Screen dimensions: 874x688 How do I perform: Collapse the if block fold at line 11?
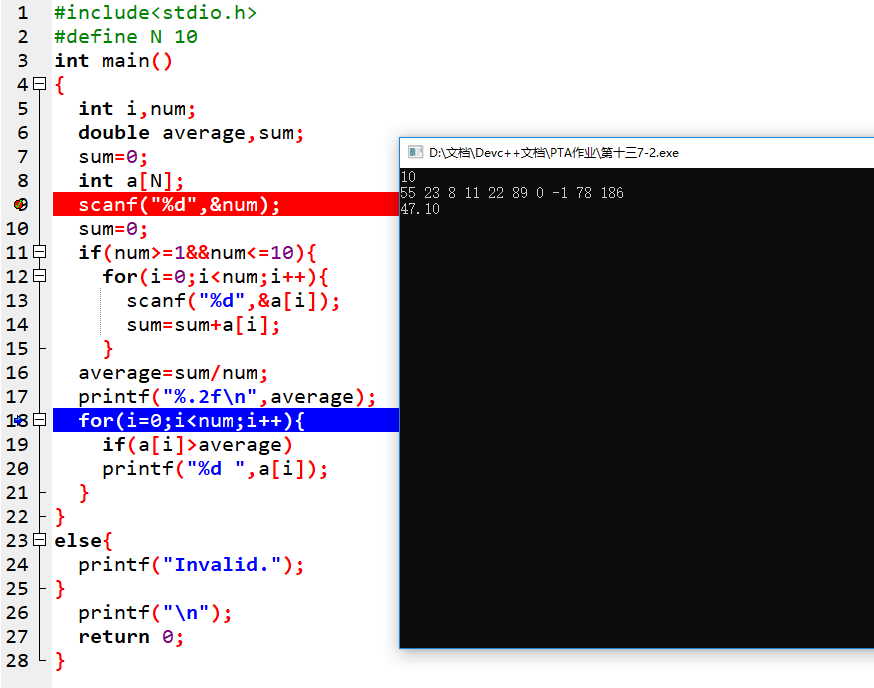(x=40, y=251)
